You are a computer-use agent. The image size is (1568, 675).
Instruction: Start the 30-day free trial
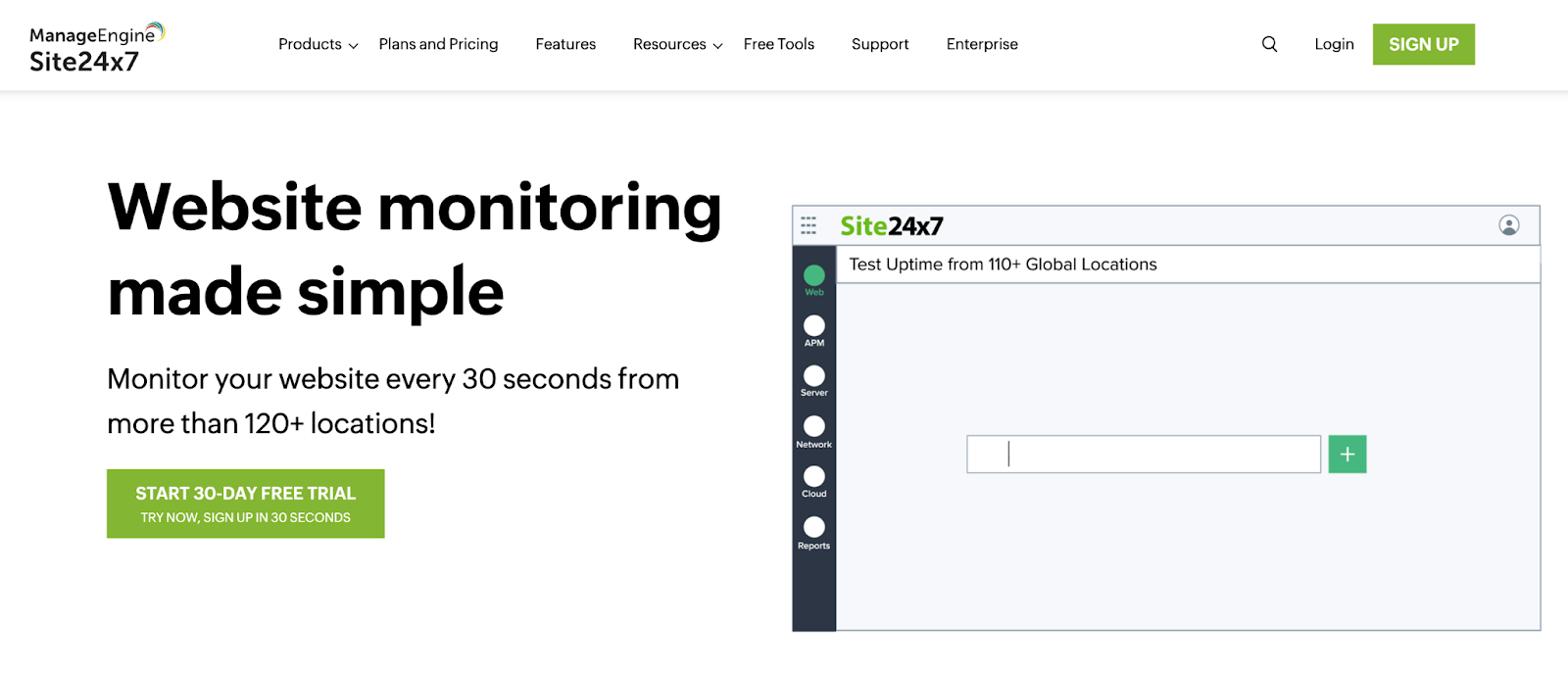246,504
